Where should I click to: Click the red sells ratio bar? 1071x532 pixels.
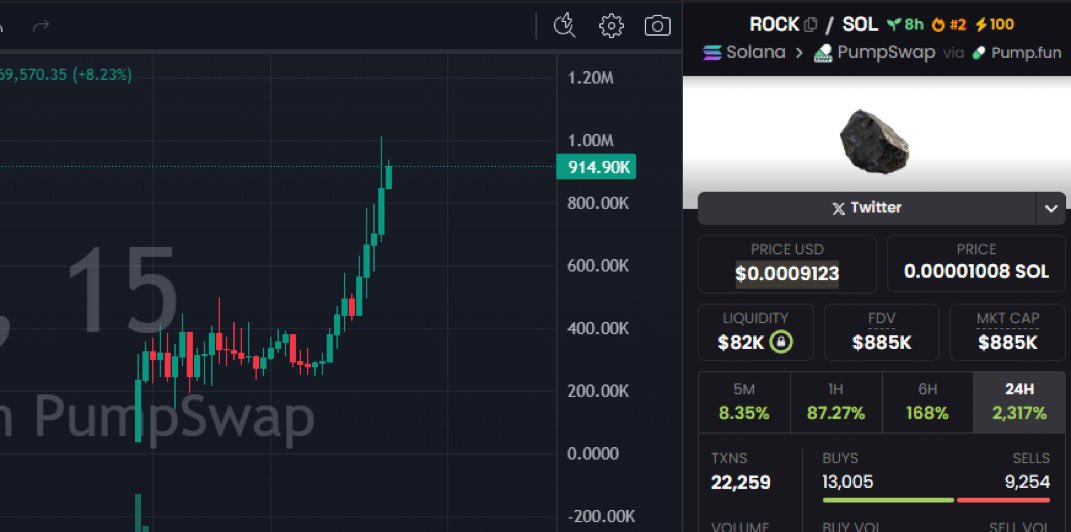coord(1003,501)
